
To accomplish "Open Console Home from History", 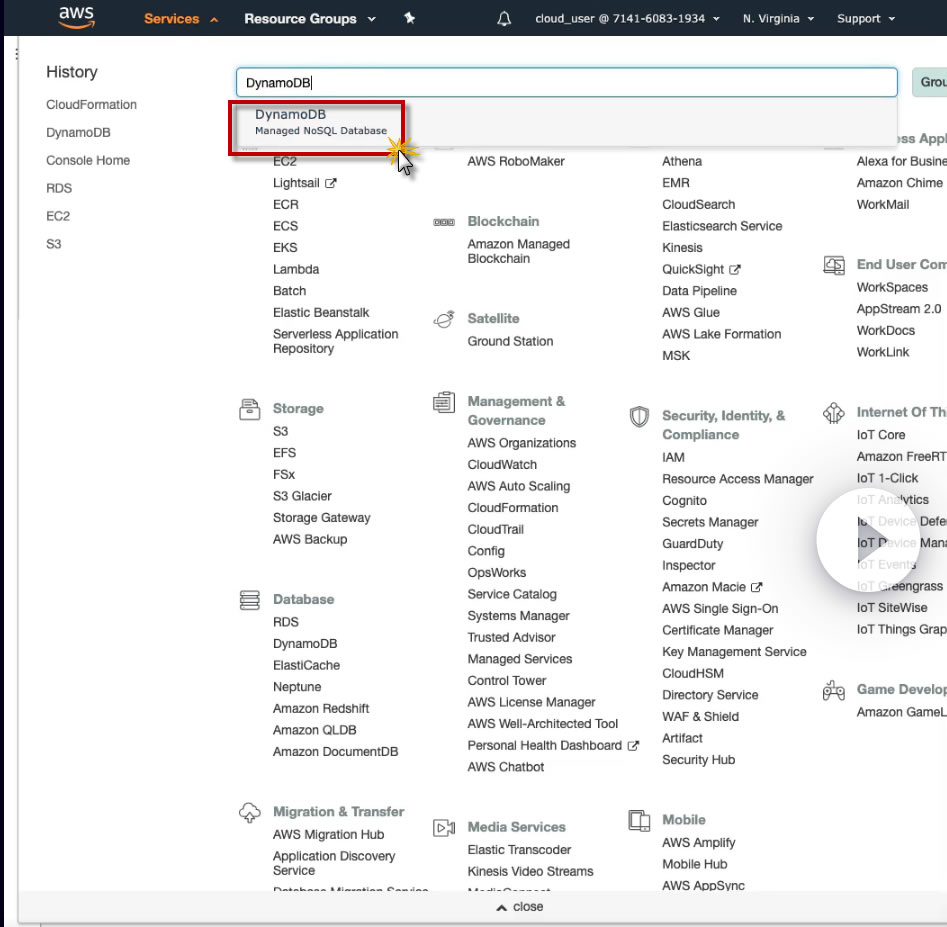I will 88,161.
